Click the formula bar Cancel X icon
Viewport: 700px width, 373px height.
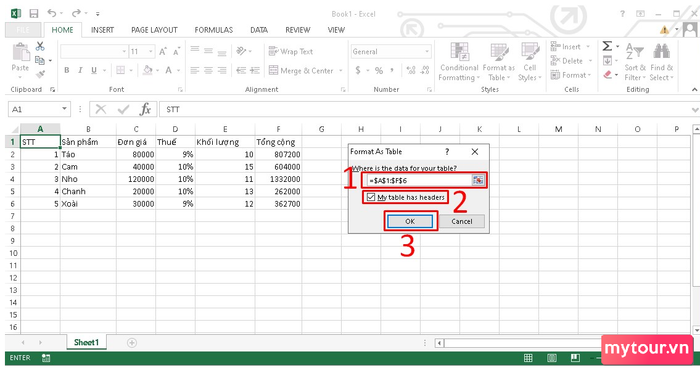101,109
